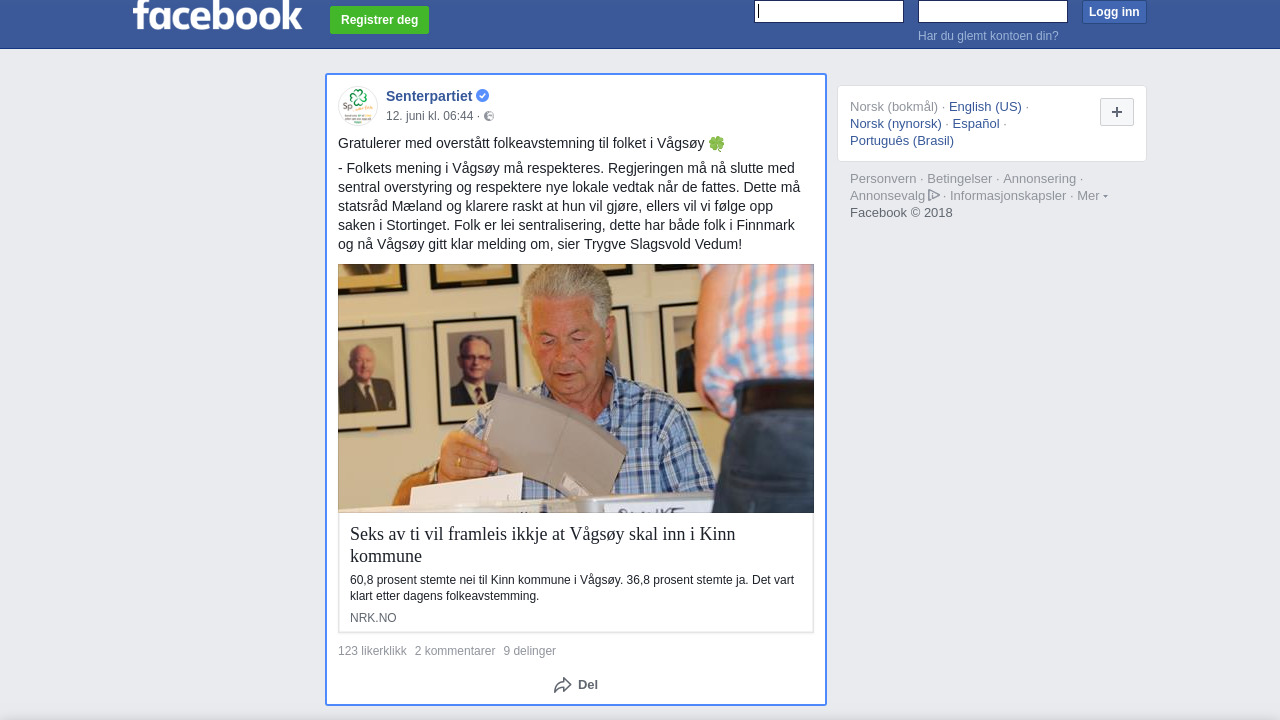The height and width of the screenshot is (720, 1280).
Task: Click the share arrow icon
Action: click(563, 685)
